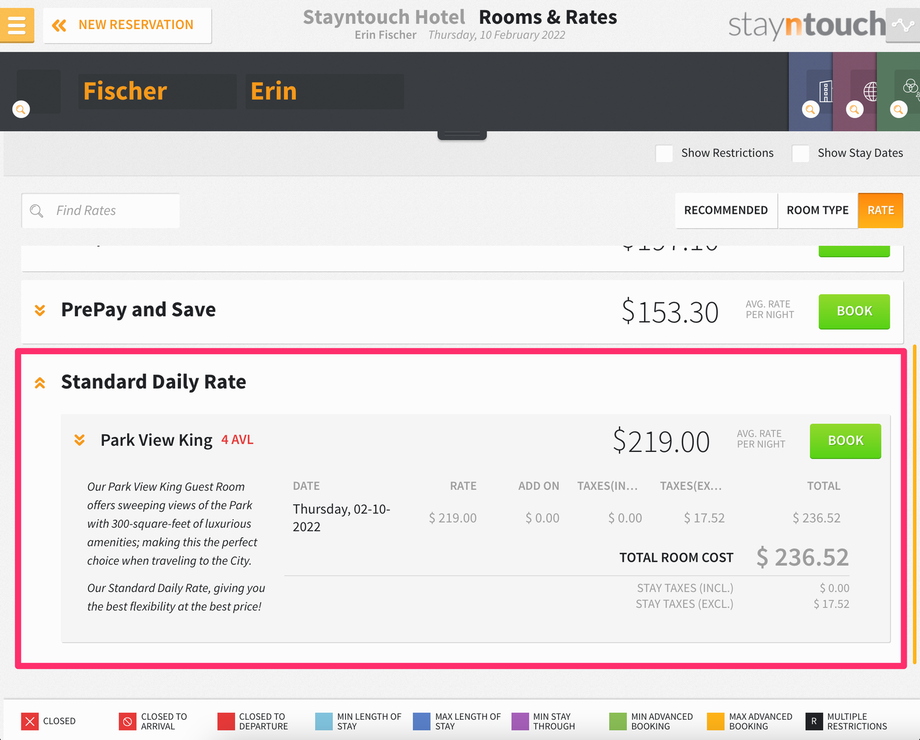This screenshot has width=920, height=740.
Task: Open the travel agent globe card
Action: click(x=870, y=91)
